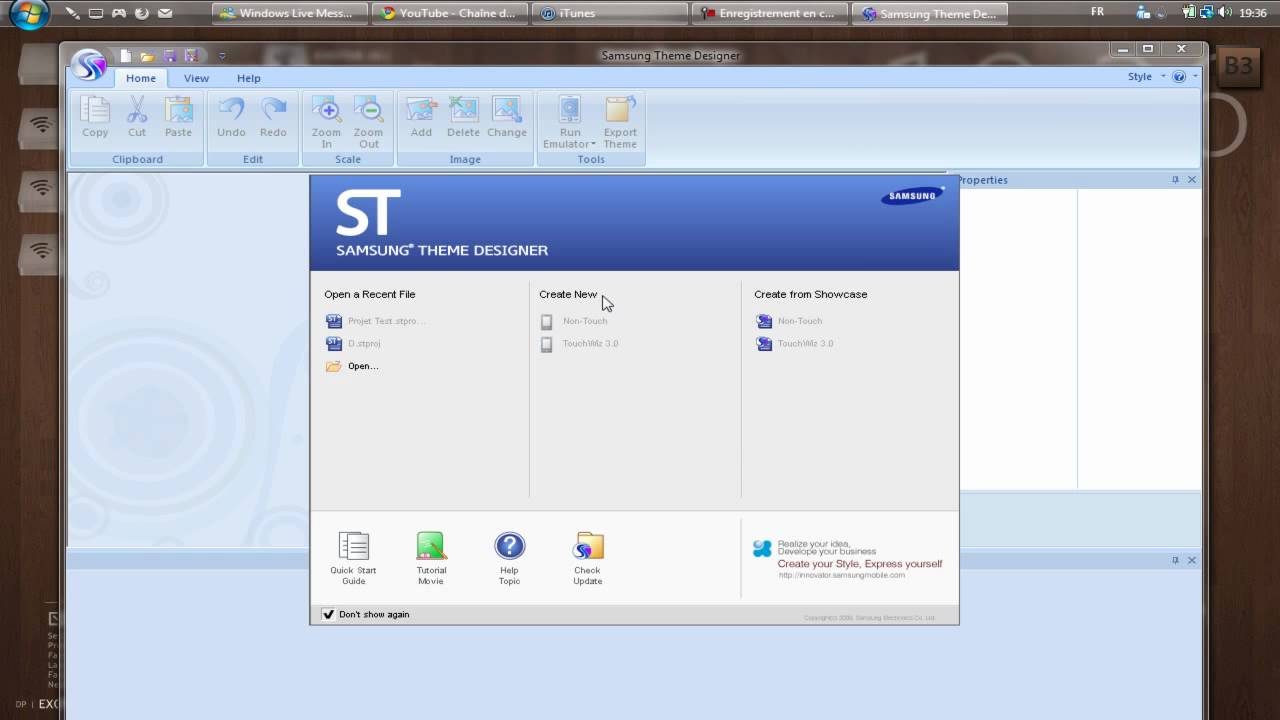Switch to Windows Live Messenger taskbar button
Image resolution: width=1280 pixels, height=720 pixels.
291,14
